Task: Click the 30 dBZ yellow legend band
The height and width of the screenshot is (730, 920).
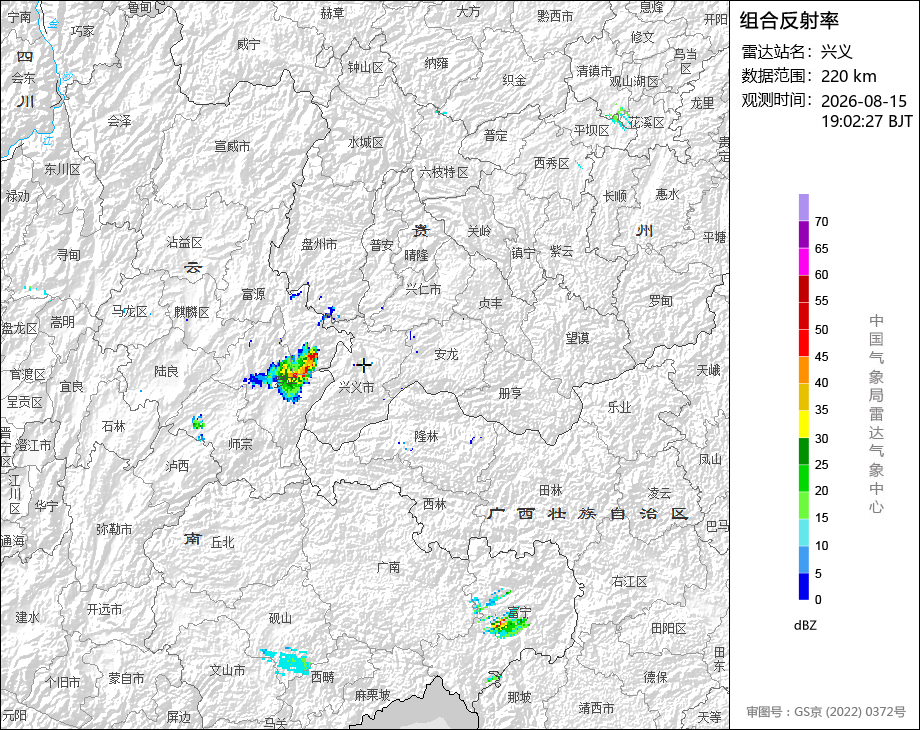Action: [x=804, y=424]
